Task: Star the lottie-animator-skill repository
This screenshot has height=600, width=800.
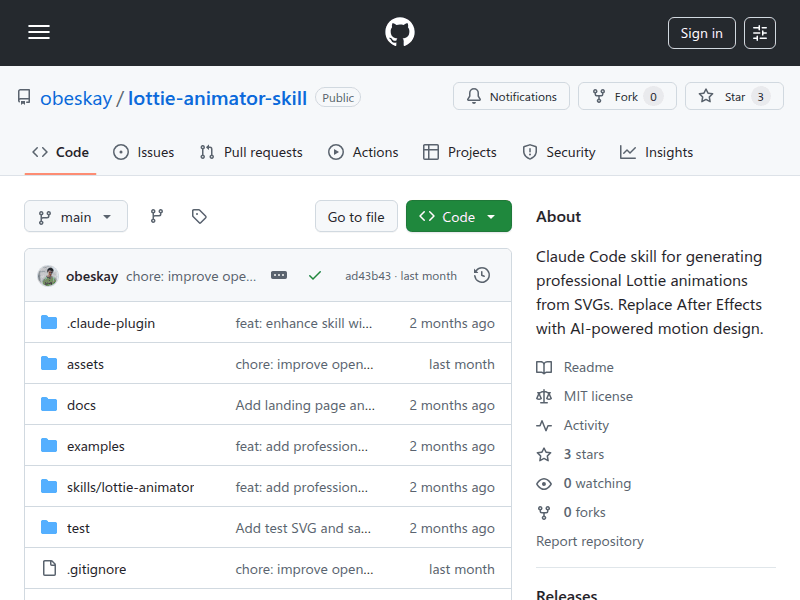Action: (734, 97)
